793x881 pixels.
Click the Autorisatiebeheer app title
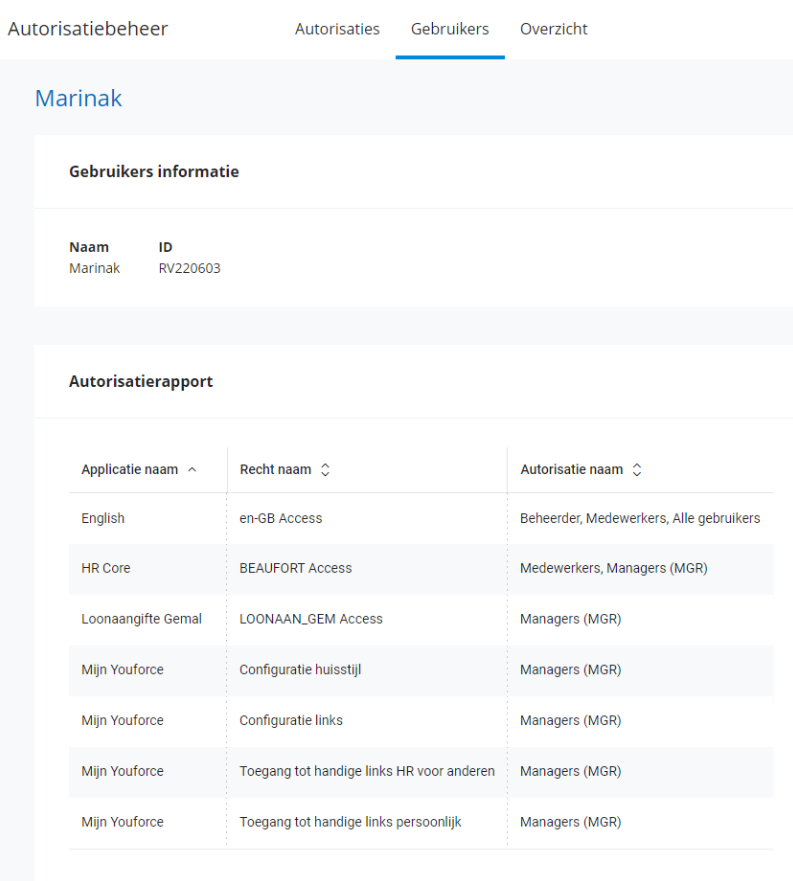click(88, 29)
